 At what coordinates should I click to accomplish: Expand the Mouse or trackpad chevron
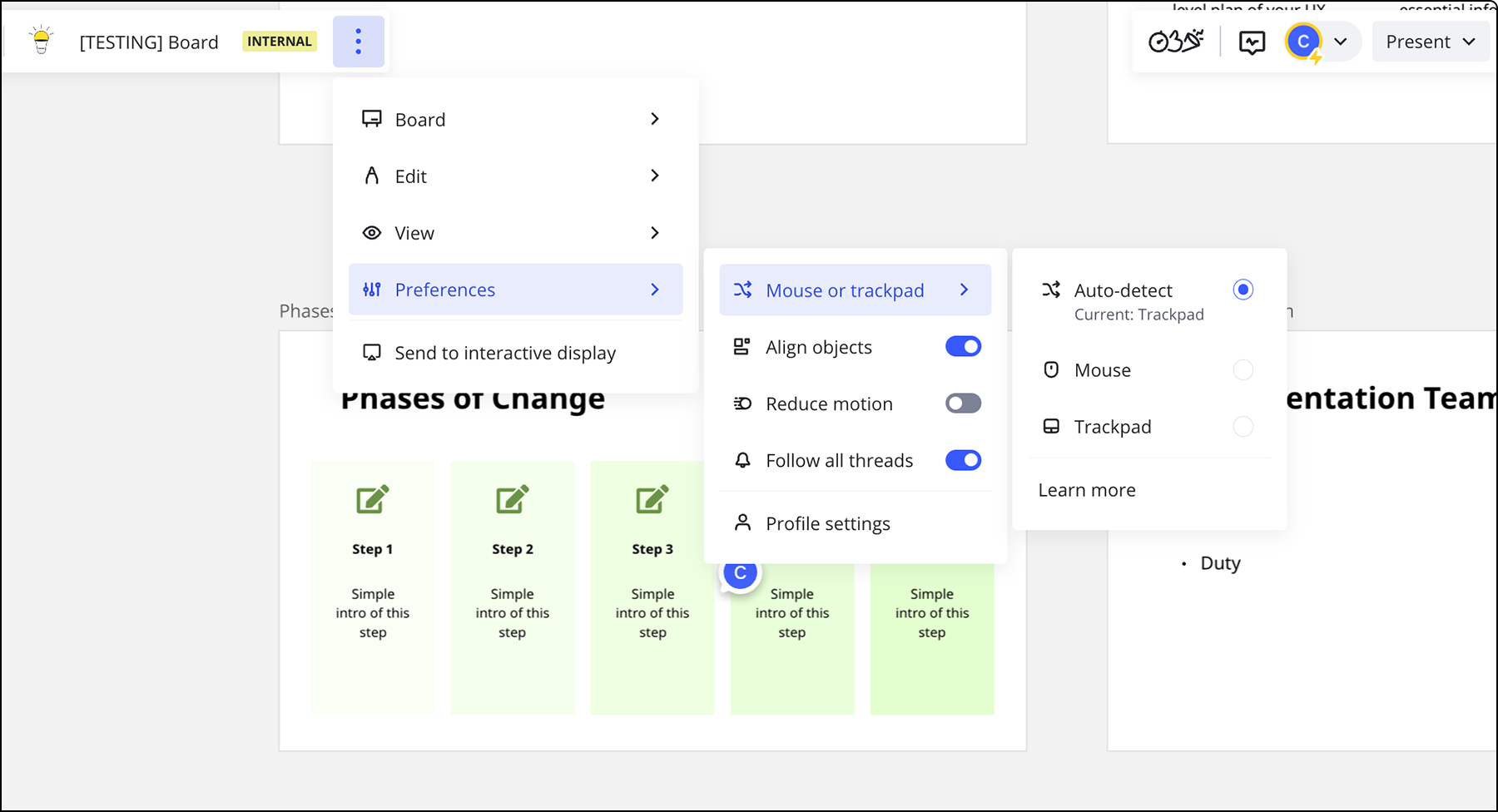coord(965,290)
